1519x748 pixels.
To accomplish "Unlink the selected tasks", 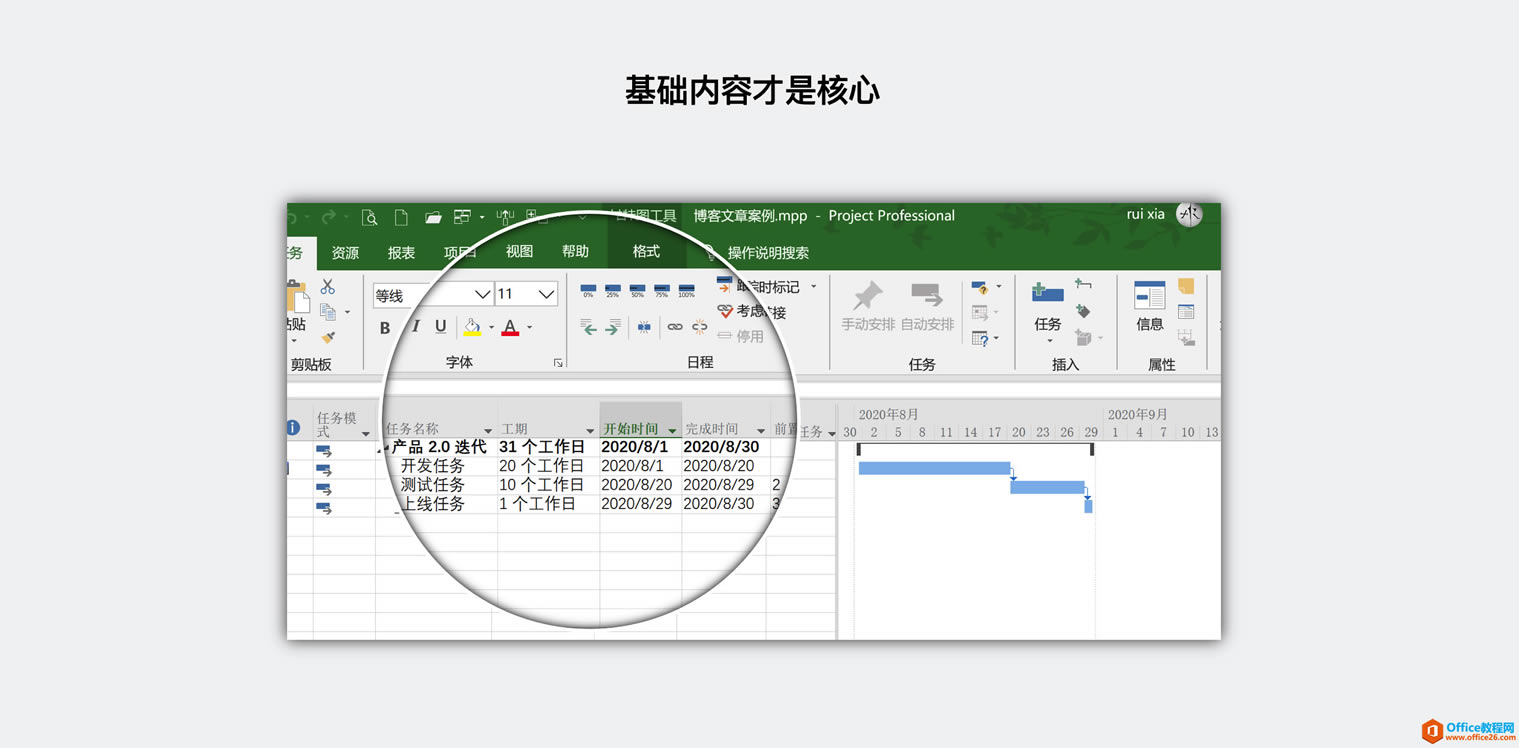I will pos(699,326).
